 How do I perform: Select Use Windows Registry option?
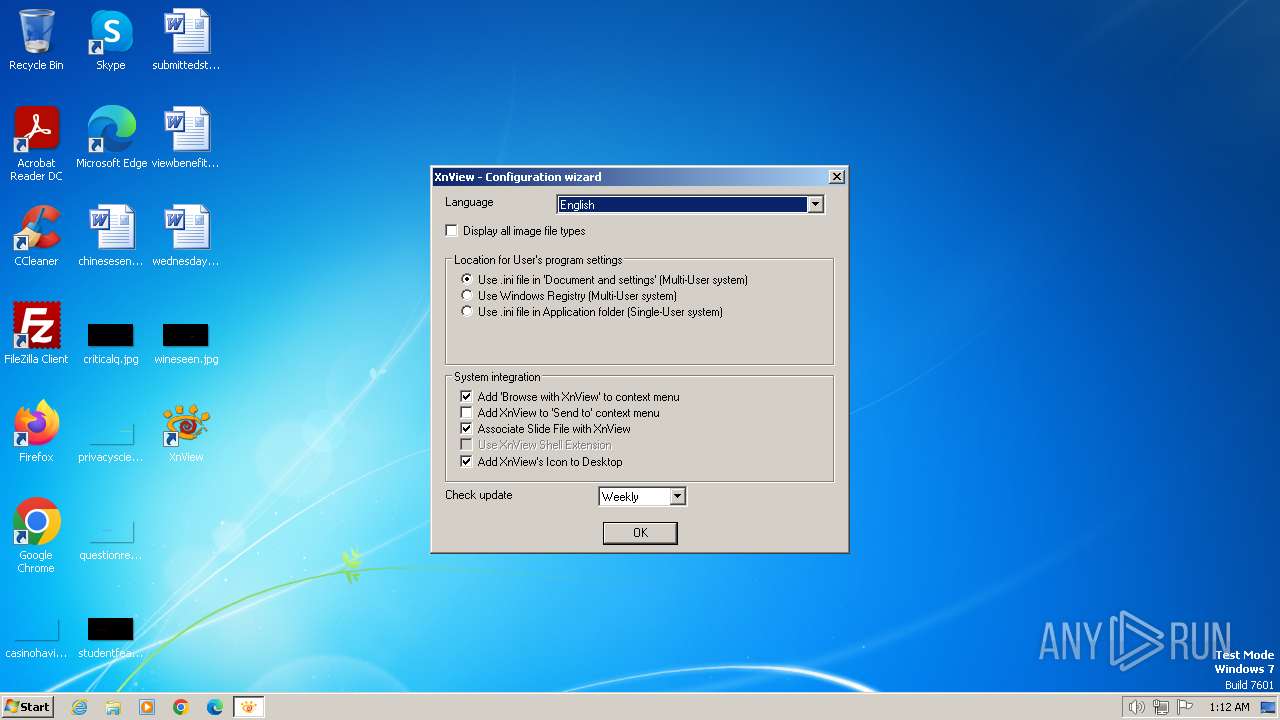[x=467, y=296]
